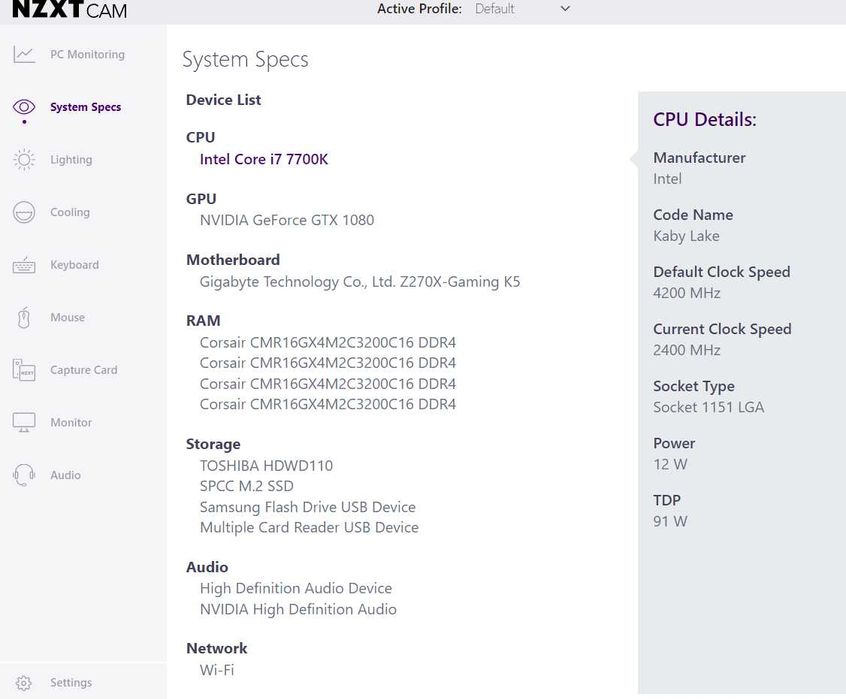This screenshot has width=846, height=699.
Task: Open Capture Card via its icon
Action: pyautogui.click(x=24, y=370)
